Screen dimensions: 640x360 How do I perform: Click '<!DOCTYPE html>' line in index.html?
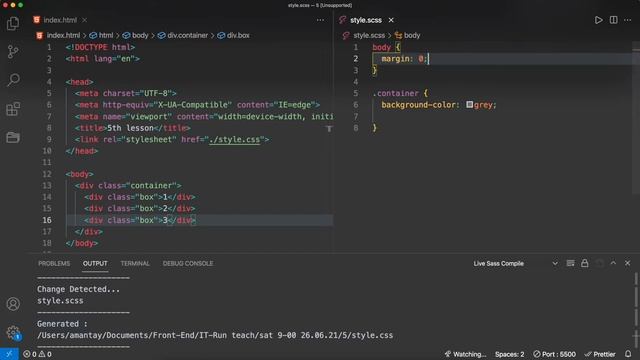(100, 47)
